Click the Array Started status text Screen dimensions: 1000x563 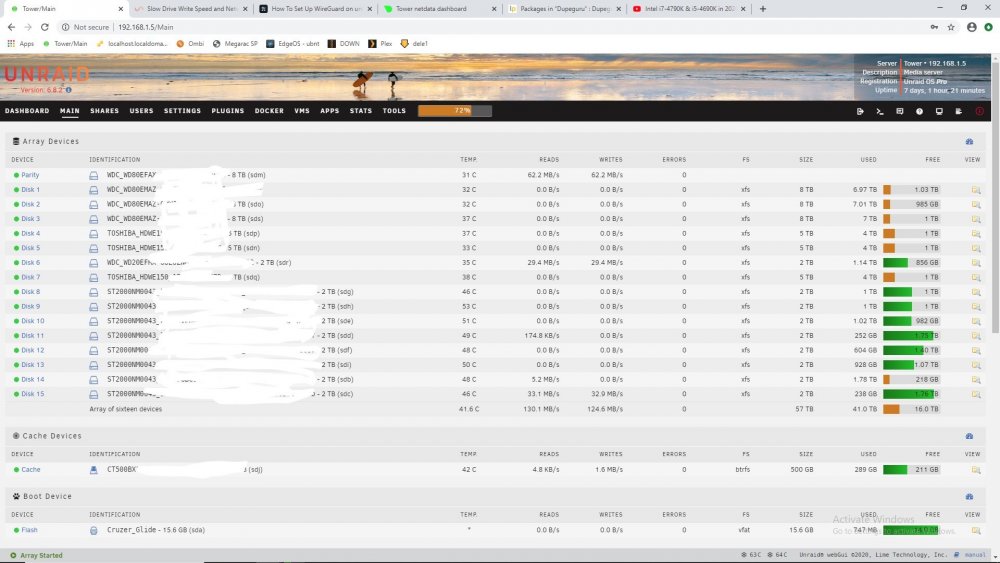41,555
